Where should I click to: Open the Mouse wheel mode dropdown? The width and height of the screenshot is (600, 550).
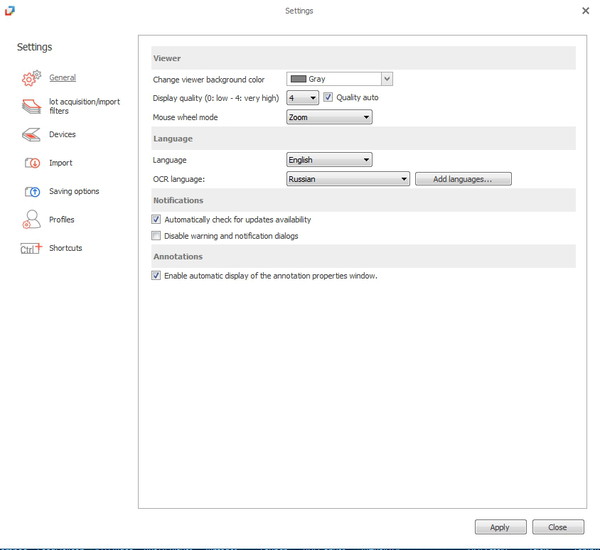(x=329, y=117)
